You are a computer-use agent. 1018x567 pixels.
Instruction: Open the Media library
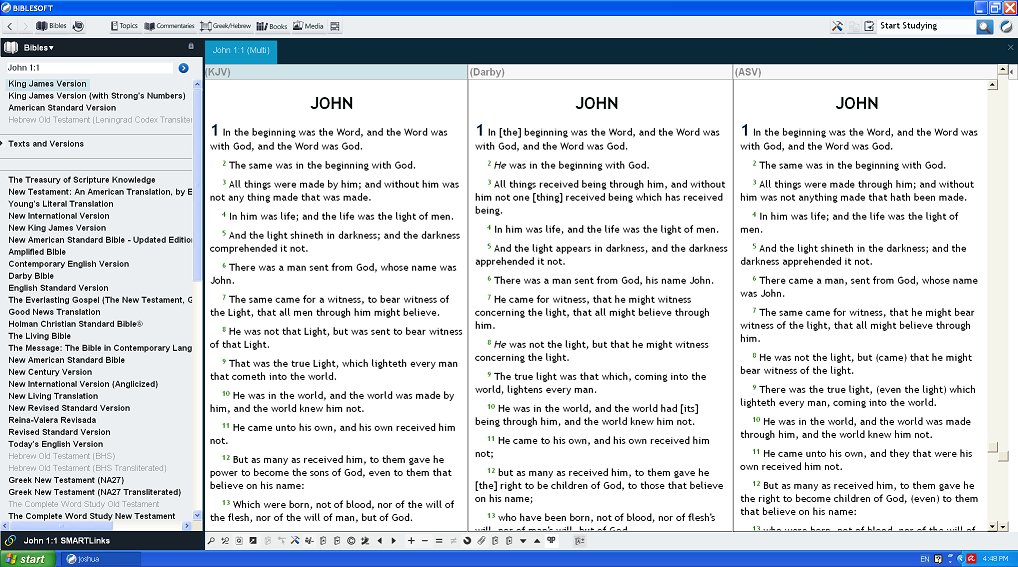[x=308, y=26]
